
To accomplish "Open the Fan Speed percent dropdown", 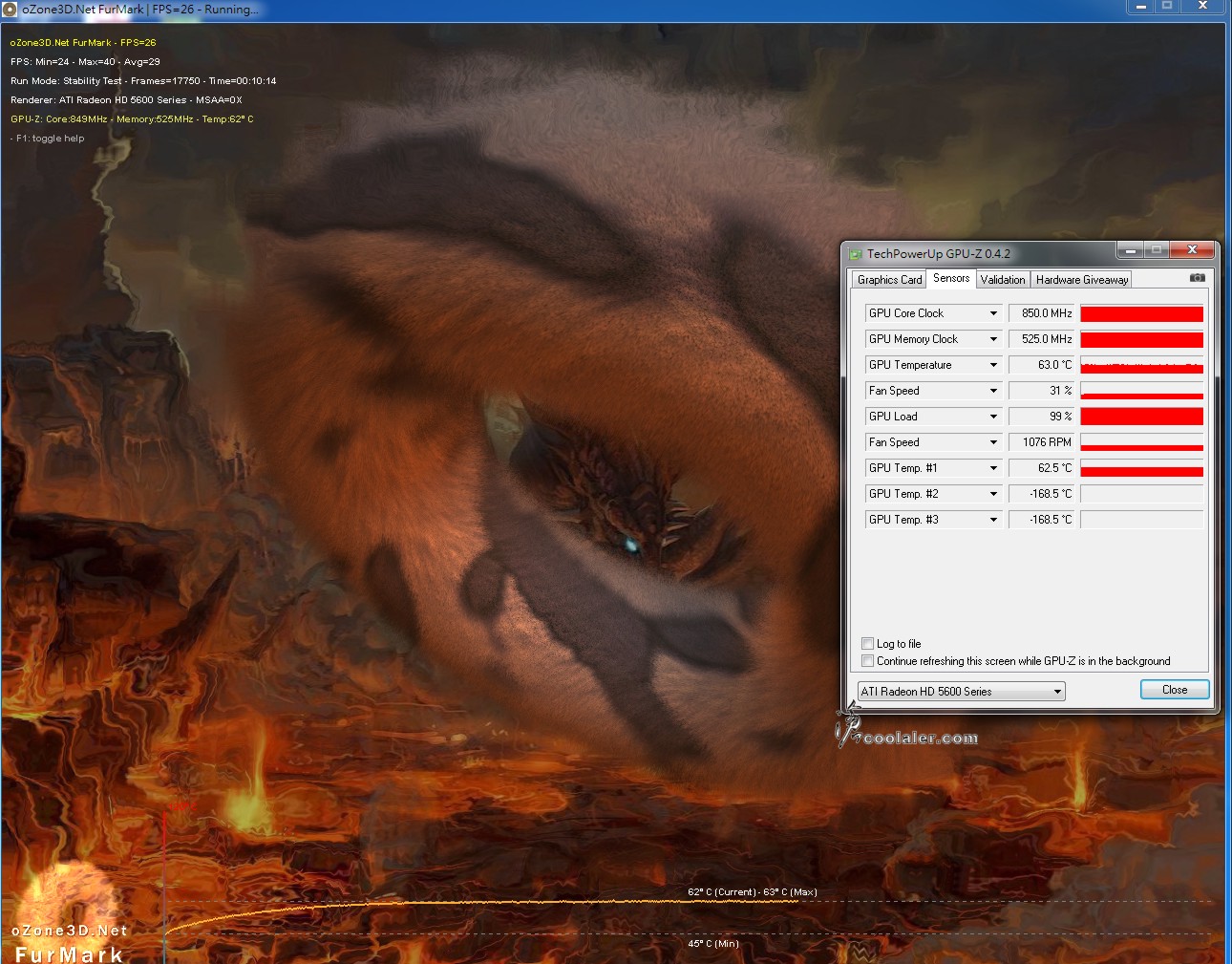I will point(993,391).
